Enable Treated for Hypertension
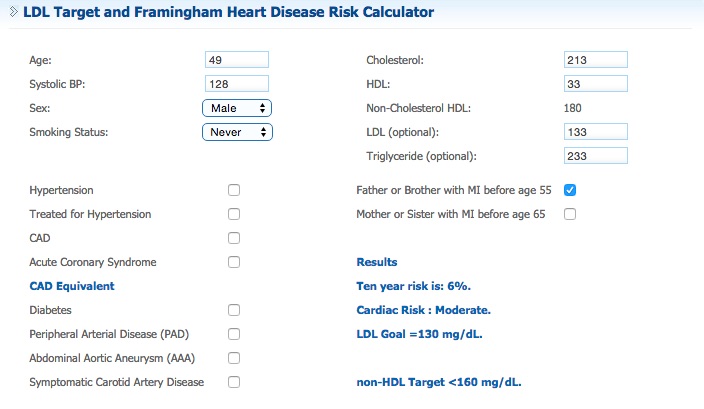 (x=234, y=214)
